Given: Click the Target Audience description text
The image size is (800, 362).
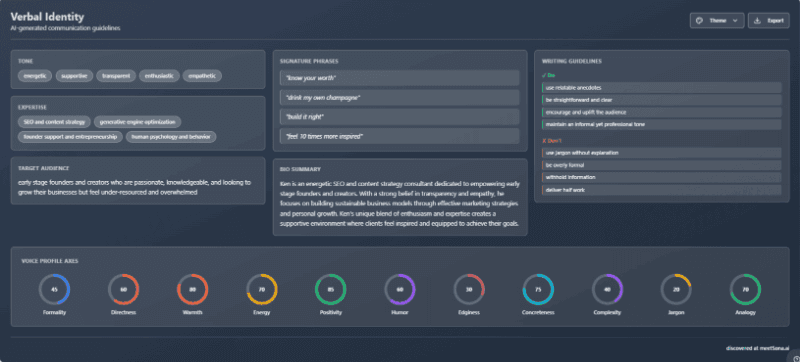Looking at the screenshot, I should [x=134, y=188].
